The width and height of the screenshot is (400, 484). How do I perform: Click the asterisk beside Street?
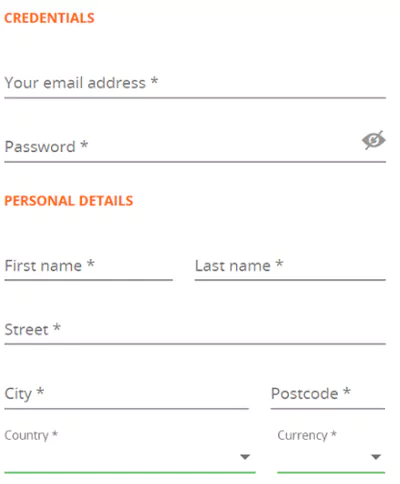[x=57, y=327]
